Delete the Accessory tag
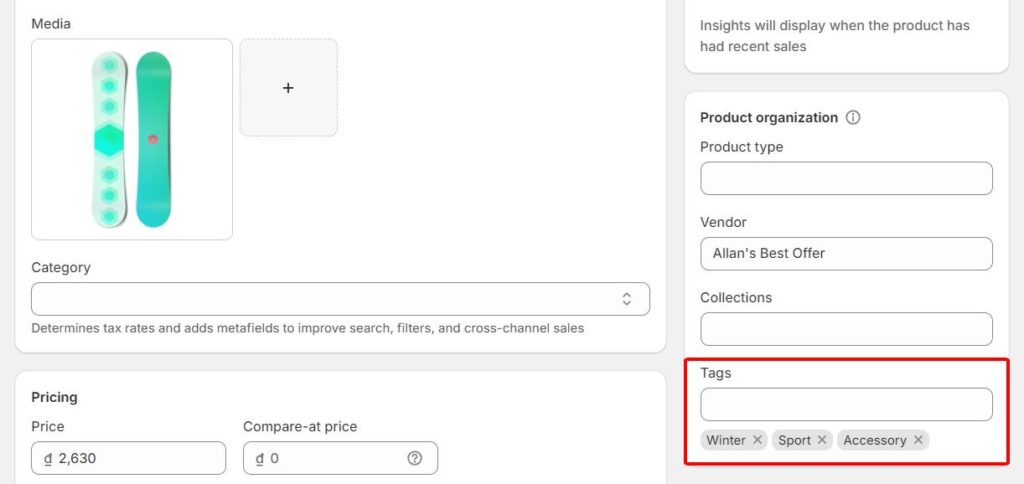 (918, 440)
